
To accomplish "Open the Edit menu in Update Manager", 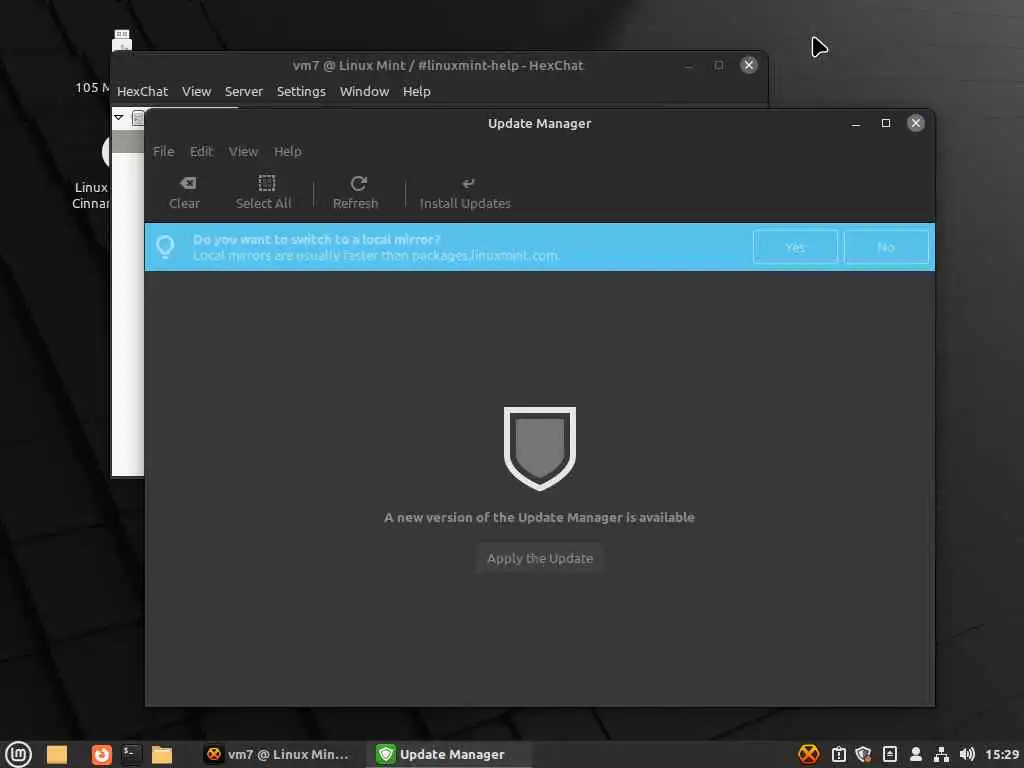I will 201,152.
